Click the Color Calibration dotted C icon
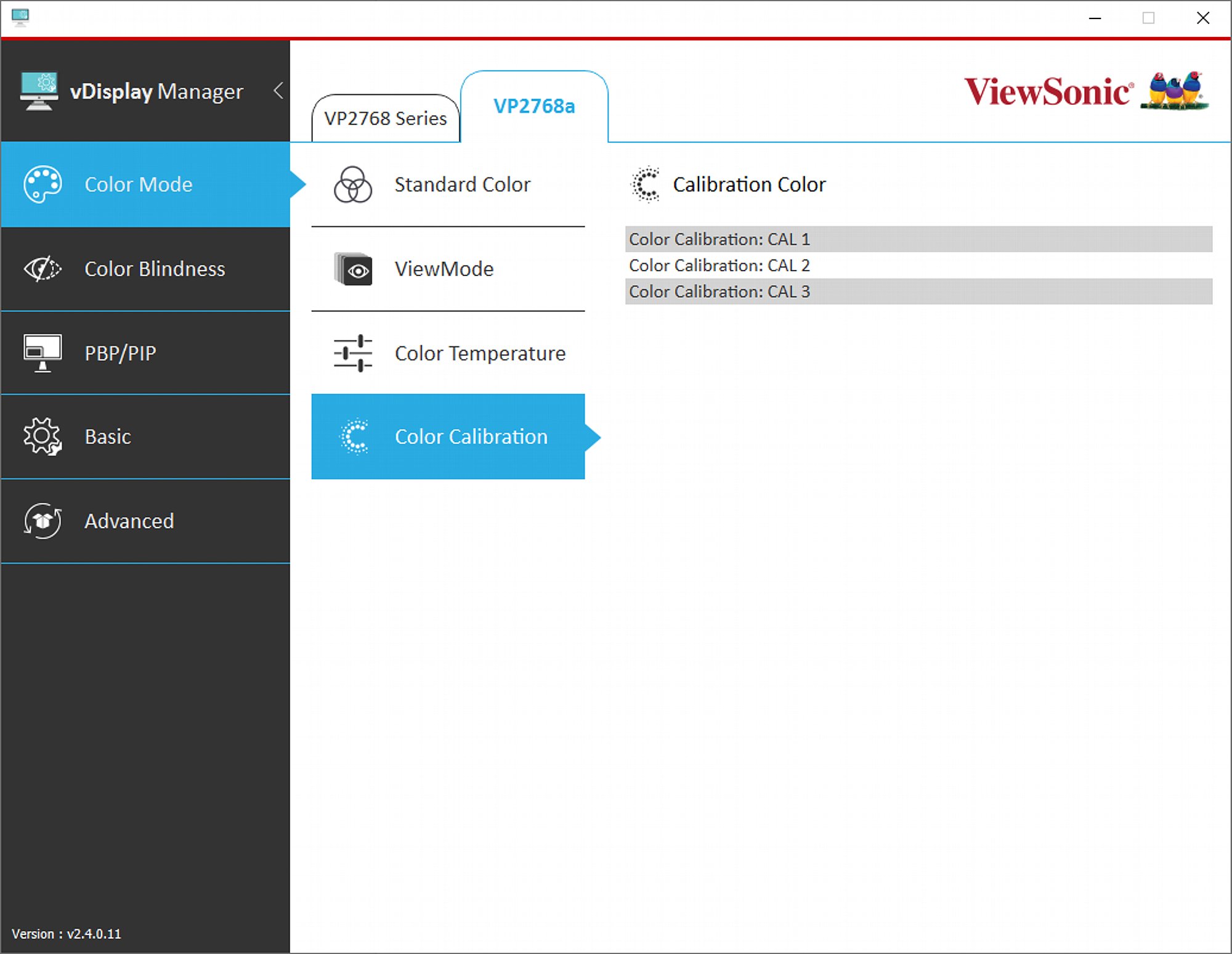Screen dimensions: 1232x954 [354, 436]
